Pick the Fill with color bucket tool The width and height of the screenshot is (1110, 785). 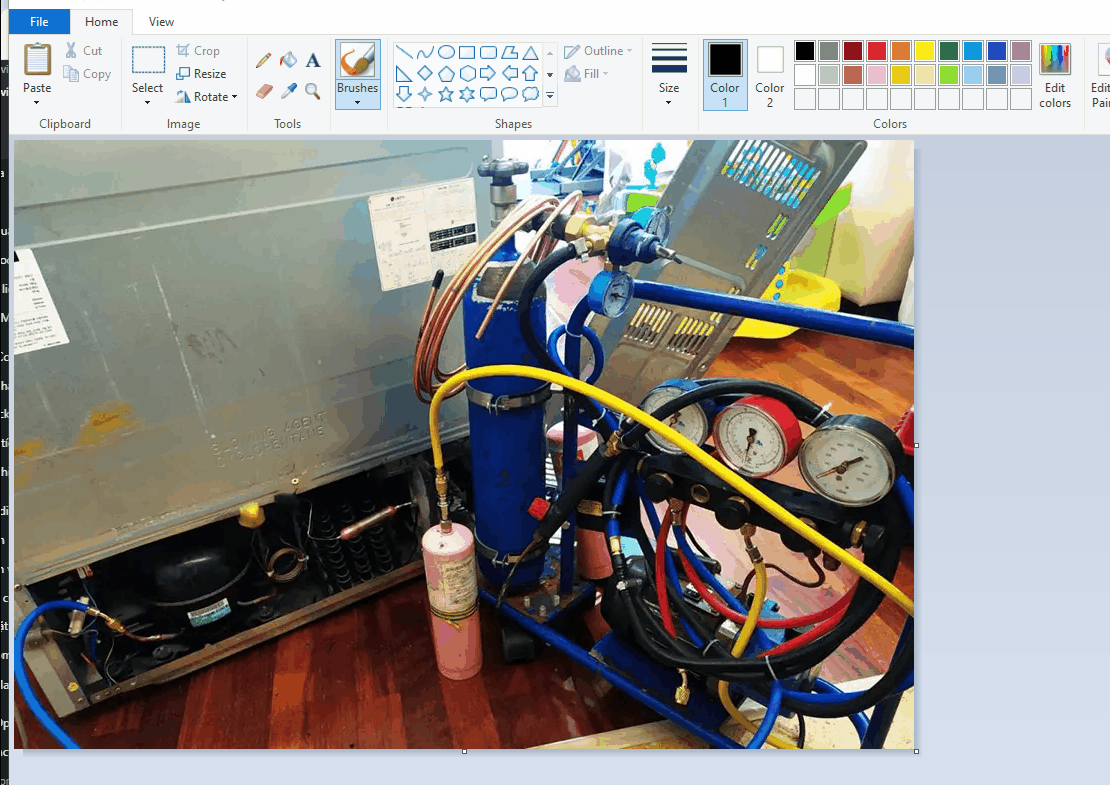coord(288,61)
